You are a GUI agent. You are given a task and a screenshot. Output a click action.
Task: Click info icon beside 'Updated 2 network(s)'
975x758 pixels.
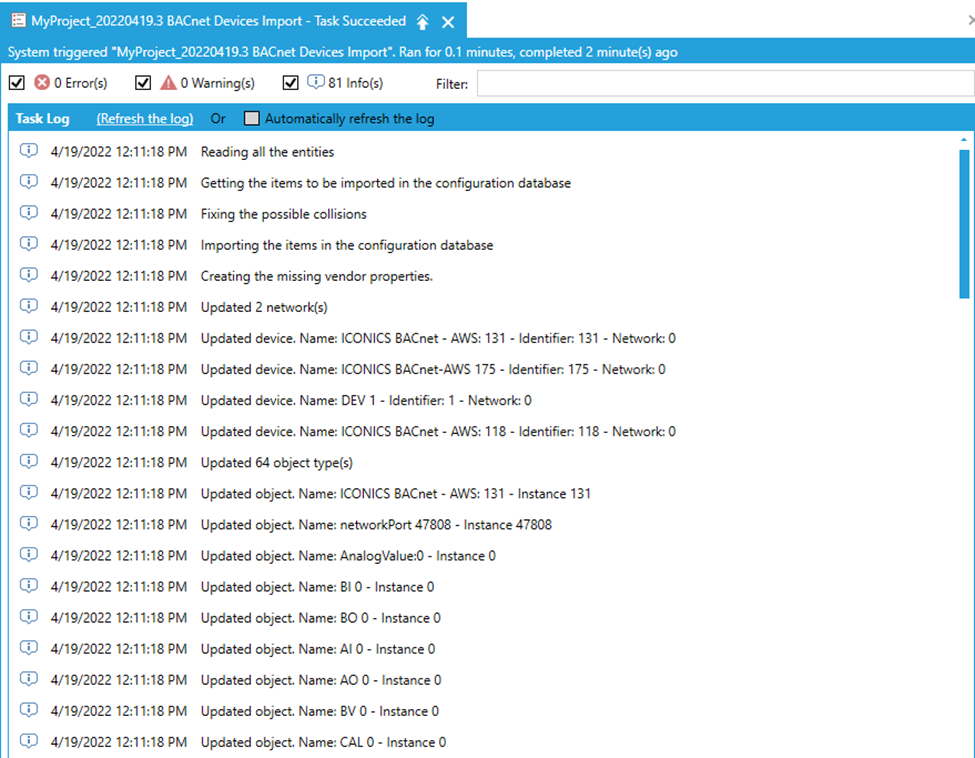pos(29,307)
